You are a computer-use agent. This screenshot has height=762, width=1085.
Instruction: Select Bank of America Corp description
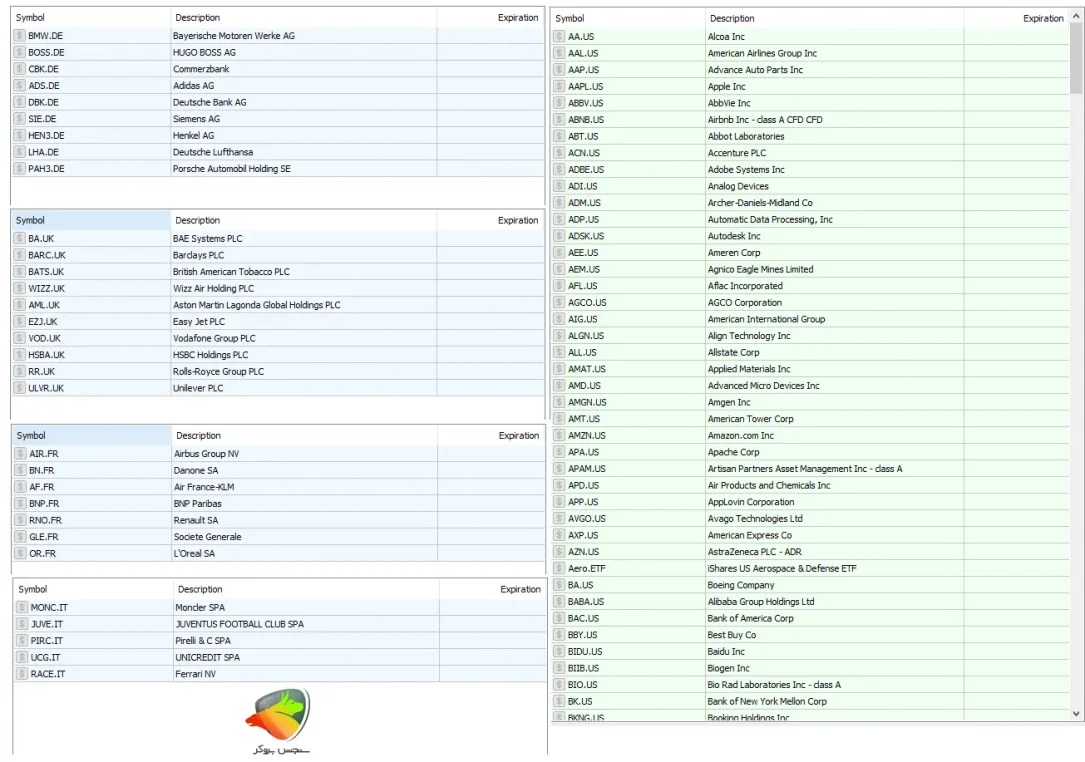[751, 618]
